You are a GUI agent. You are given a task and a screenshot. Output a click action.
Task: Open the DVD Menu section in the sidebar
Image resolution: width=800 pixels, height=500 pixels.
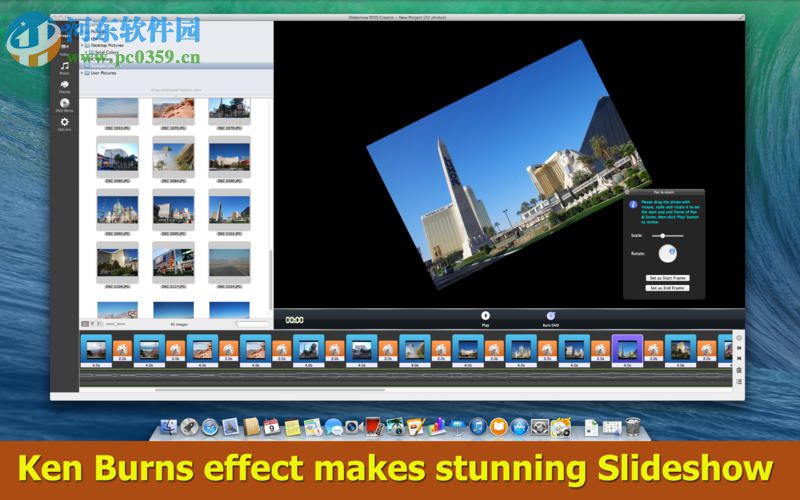65,105
